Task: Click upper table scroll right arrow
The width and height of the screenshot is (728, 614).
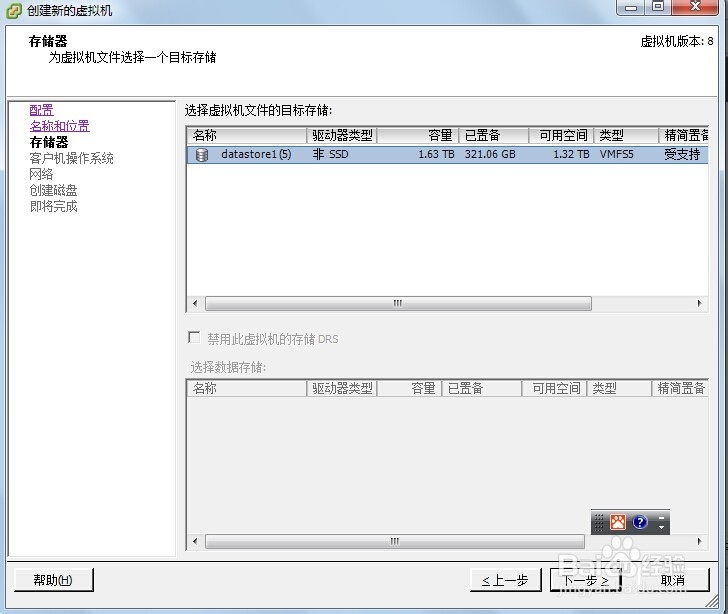Action: pos(700,303)
